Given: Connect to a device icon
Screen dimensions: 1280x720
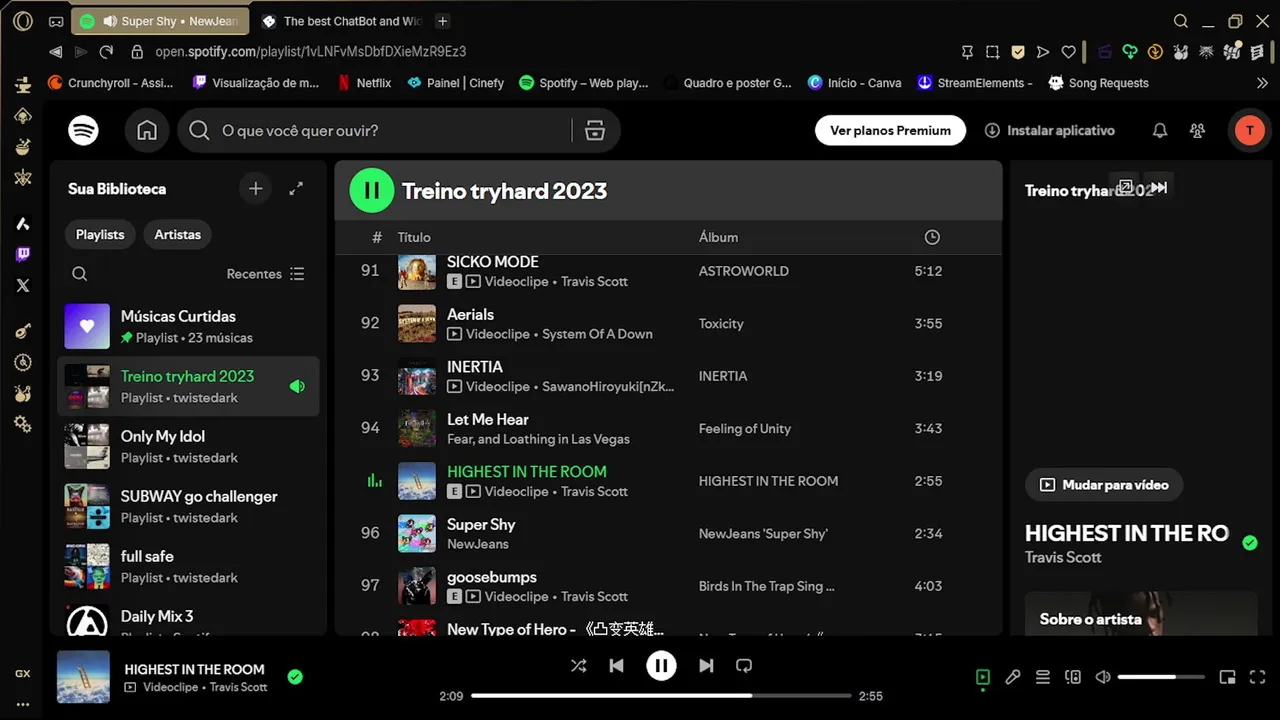Looking at the screenshot, I should tap(1073, 677).
